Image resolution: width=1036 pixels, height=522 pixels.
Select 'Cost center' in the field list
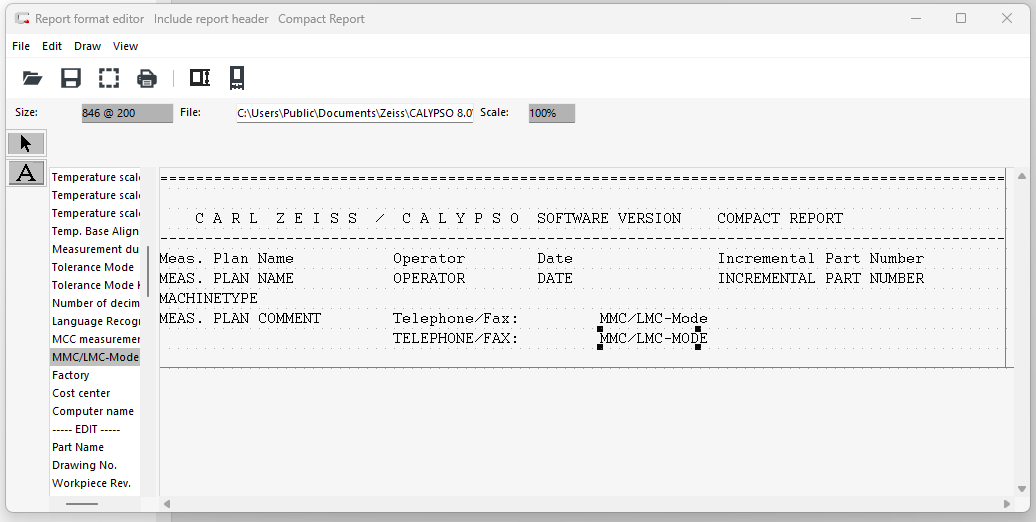pos(81,393)
